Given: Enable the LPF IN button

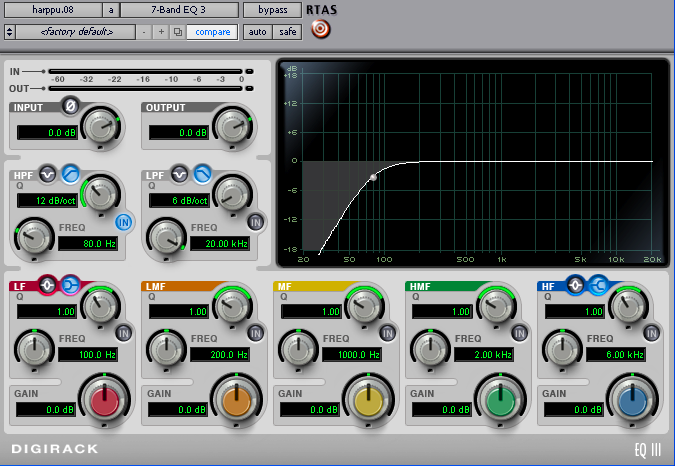Looking at the screenshot, I should (256, 222).
